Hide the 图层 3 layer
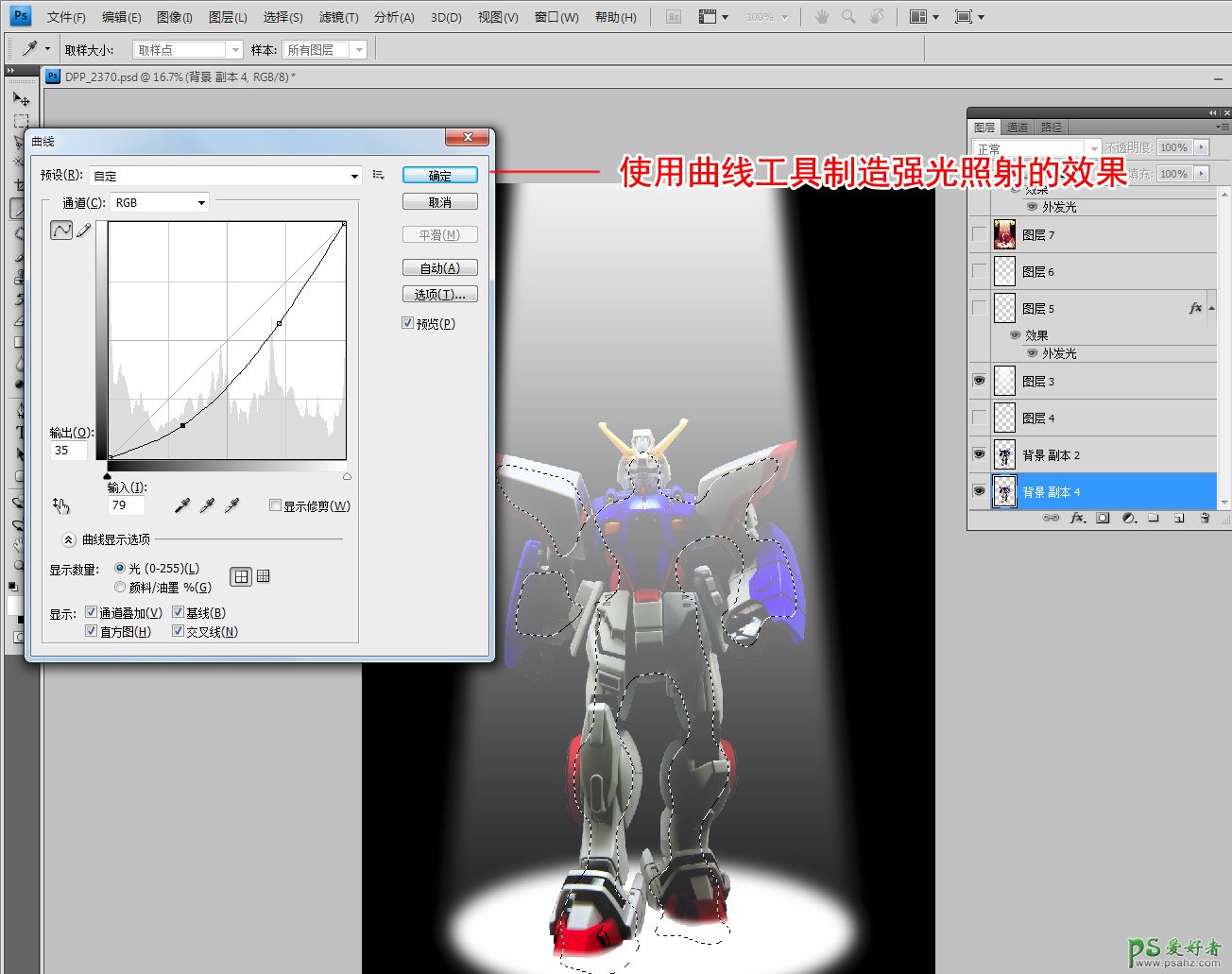 tap(979, 381)
